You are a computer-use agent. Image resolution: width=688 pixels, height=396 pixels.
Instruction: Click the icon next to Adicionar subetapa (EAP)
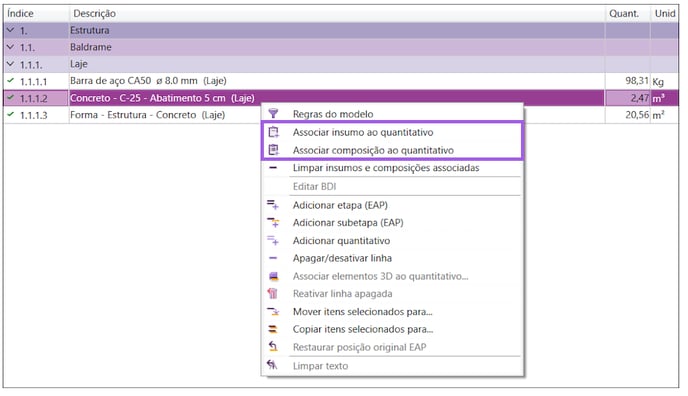coord(273,222)
